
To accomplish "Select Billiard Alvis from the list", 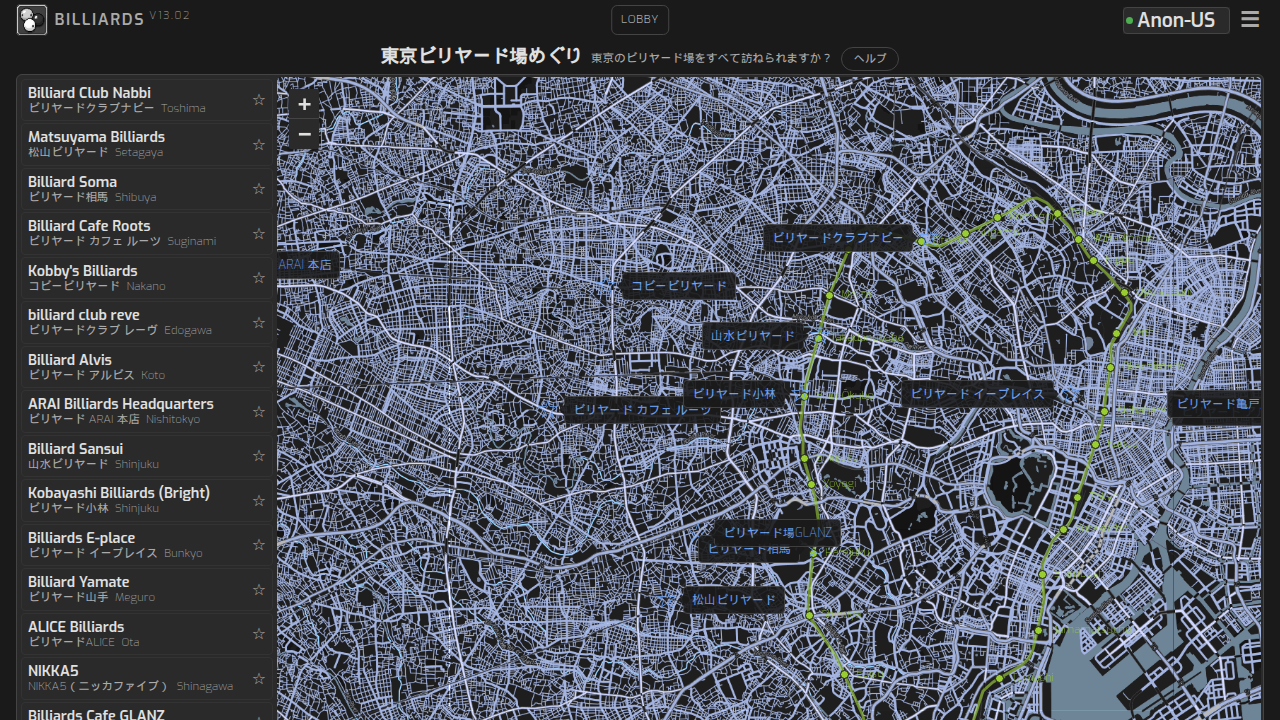I will click(x=147, y=367).
